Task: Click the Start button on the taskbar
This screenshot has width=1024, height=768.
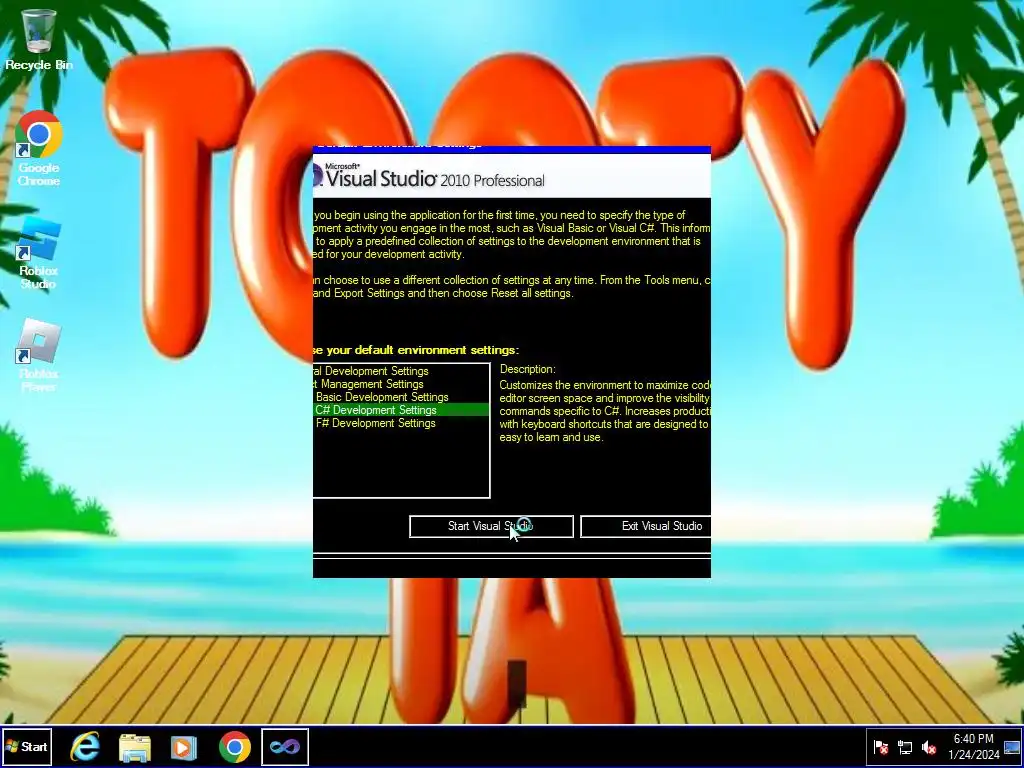Action: point(27,746)
